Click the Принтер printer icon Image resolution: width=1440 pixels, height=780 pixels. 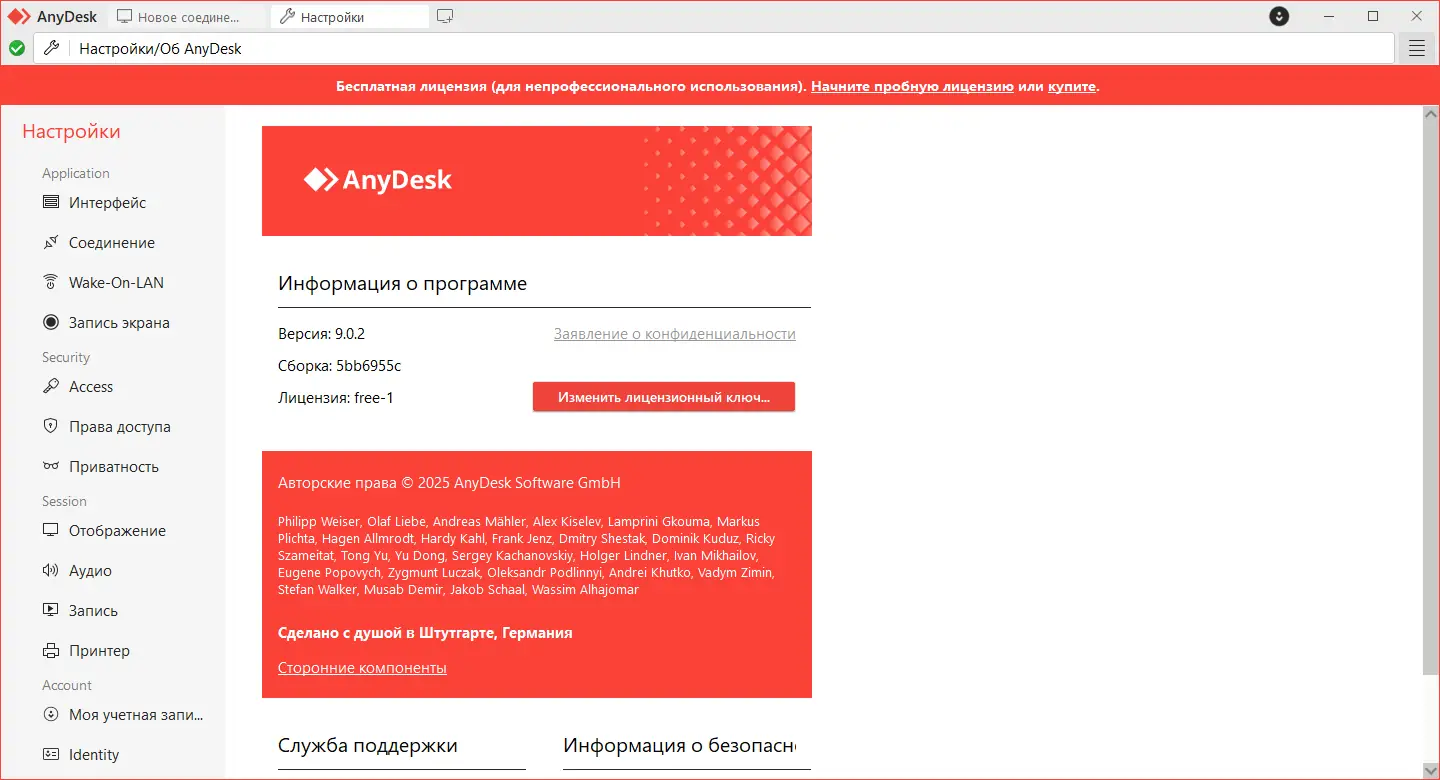tap(51, 650)
